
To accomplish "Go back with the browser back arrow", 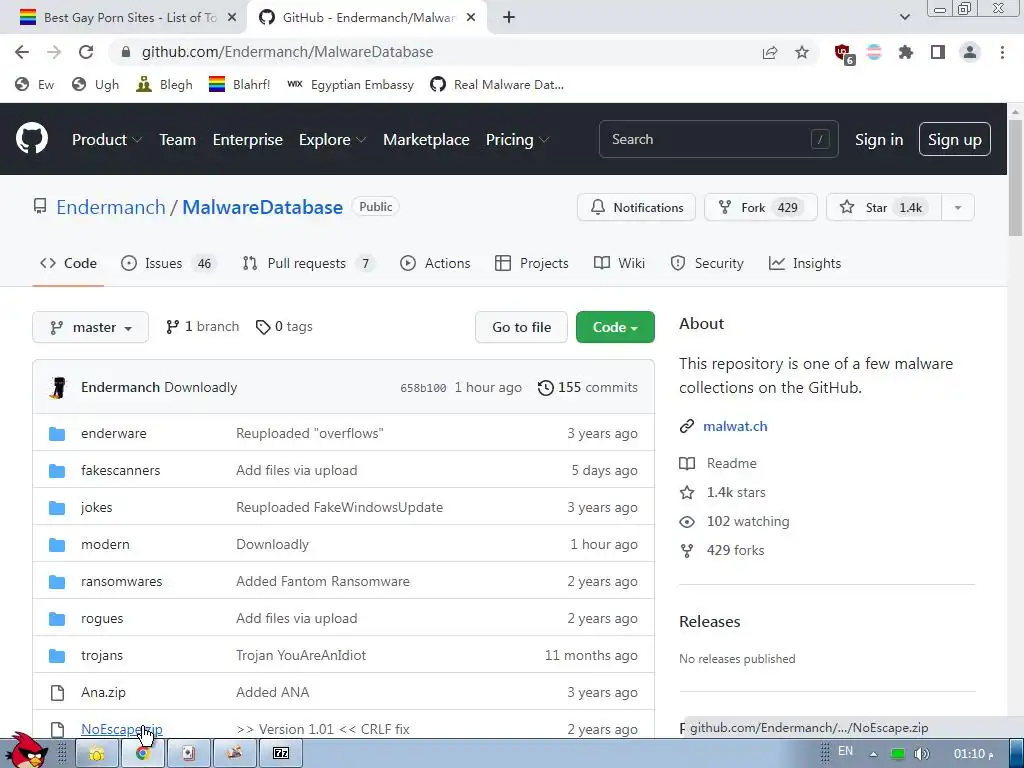I will (x=22, y=52).
